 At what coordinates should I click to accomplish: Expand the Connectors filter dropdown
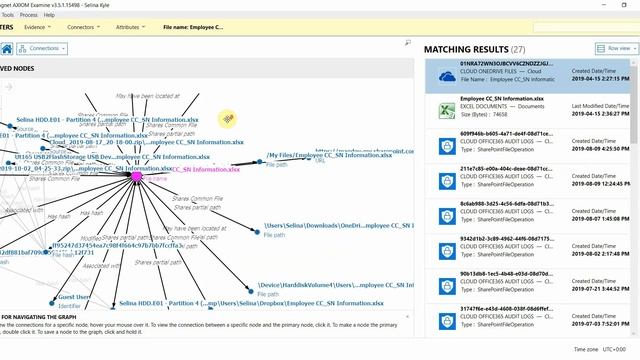83,27
